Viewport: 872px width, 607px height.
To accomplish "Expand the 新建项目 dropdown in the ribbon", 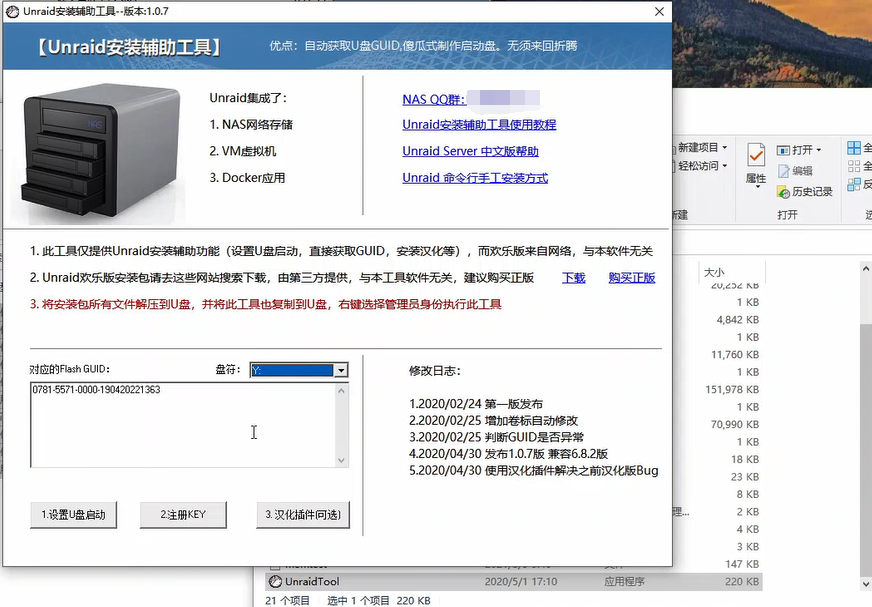I will point(724,148).
